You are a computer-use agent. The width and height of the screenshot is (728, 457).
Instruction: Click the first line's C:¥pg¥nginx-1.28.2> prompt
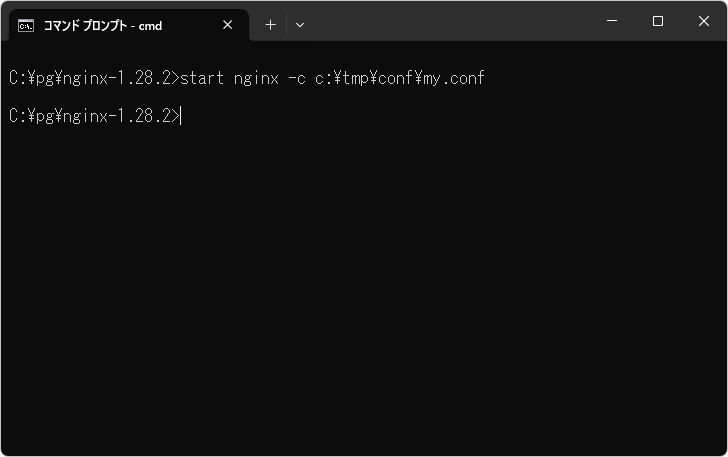(x=93, y=78)
